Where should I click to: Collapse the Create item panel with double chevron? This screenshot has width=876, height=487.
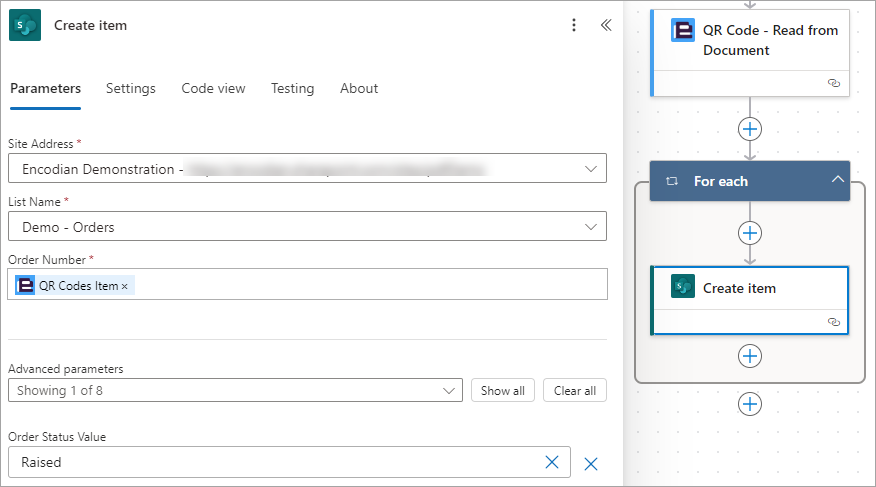point(606,25)
